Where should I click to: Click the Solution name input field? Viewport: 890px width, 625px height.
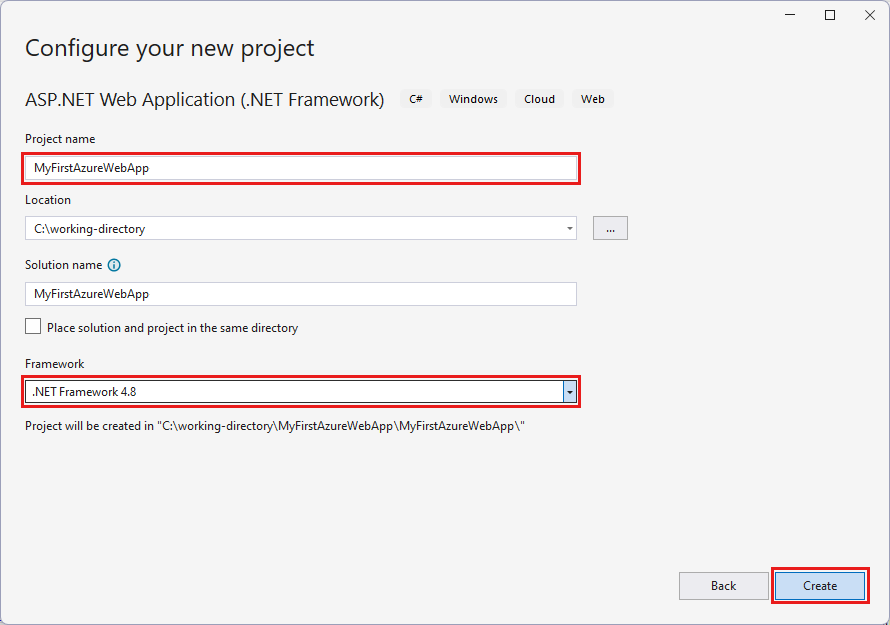click(x=300, y=294)
